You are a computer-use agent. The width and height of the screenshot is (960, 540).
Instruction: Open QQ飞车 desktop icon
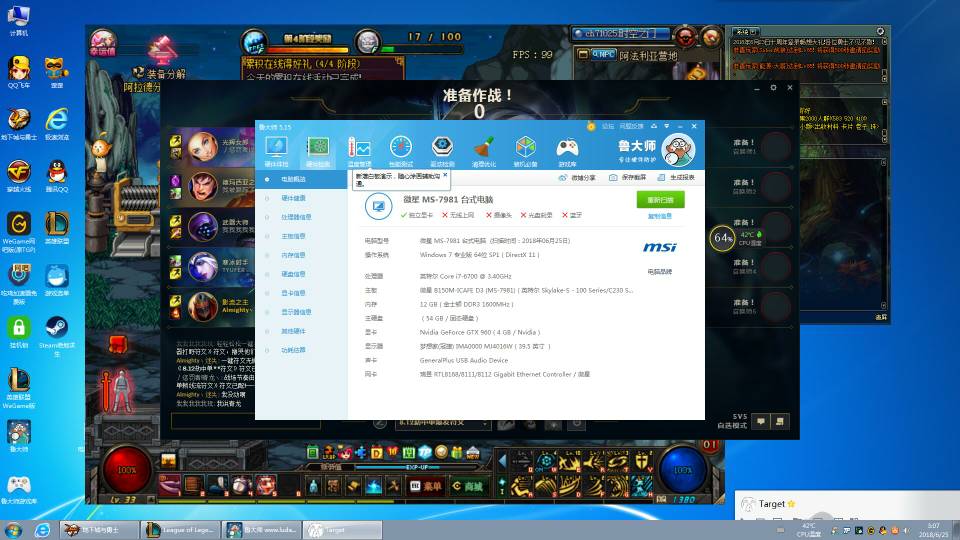click(x=19, y=72)
